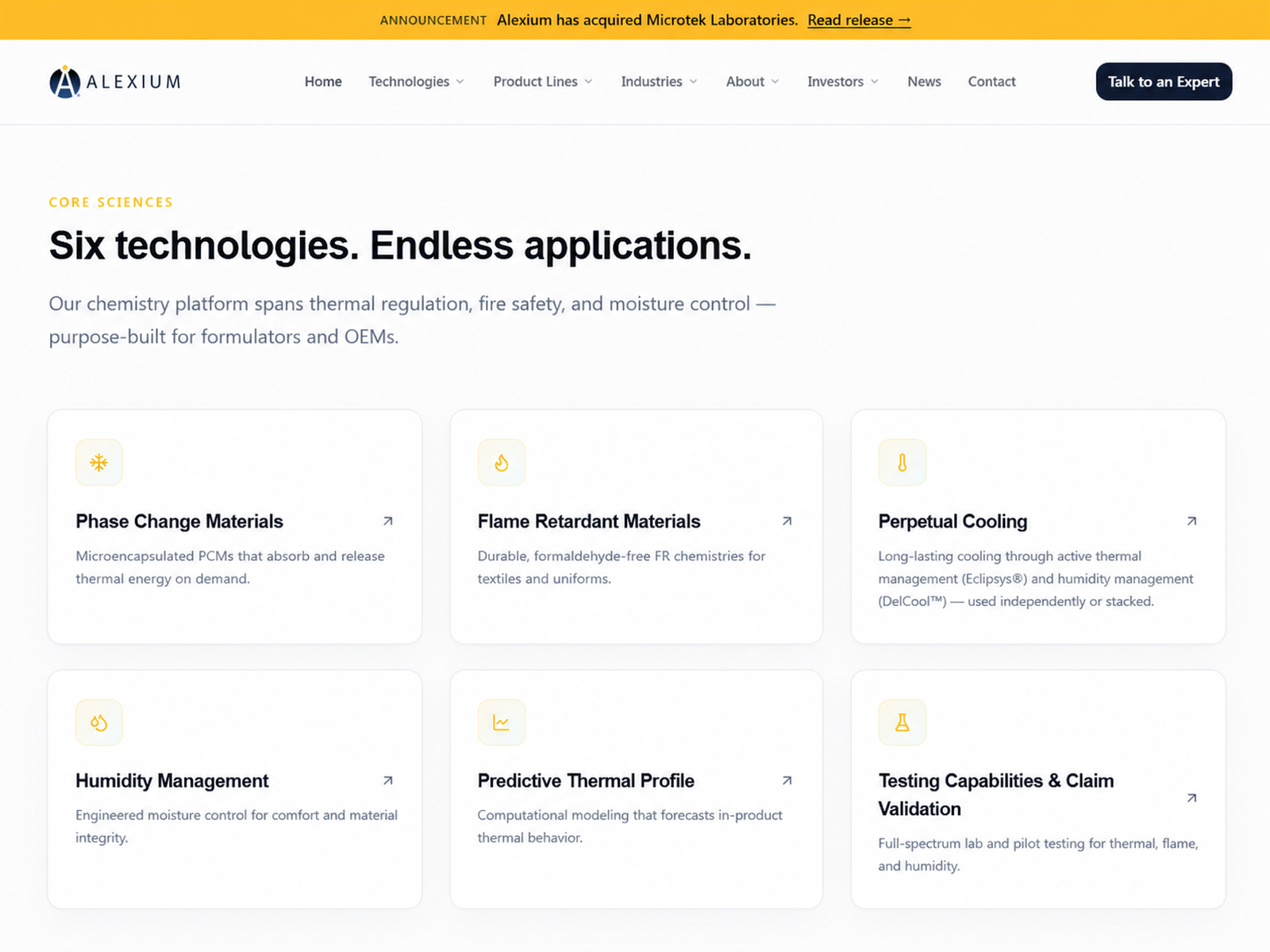Follow the Read release announcement link
1270x952 pixels.
point(859,20)
